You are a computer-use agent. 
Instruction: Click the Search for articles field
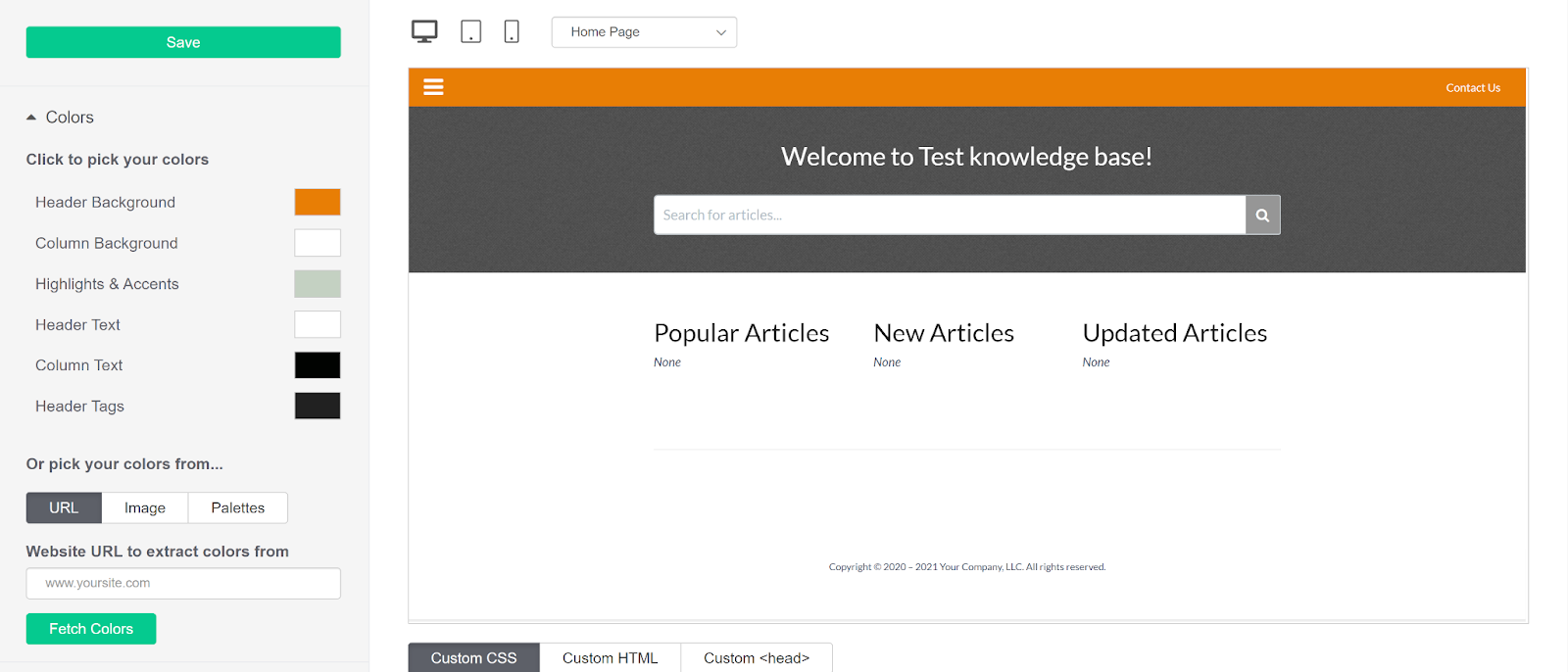949,216
